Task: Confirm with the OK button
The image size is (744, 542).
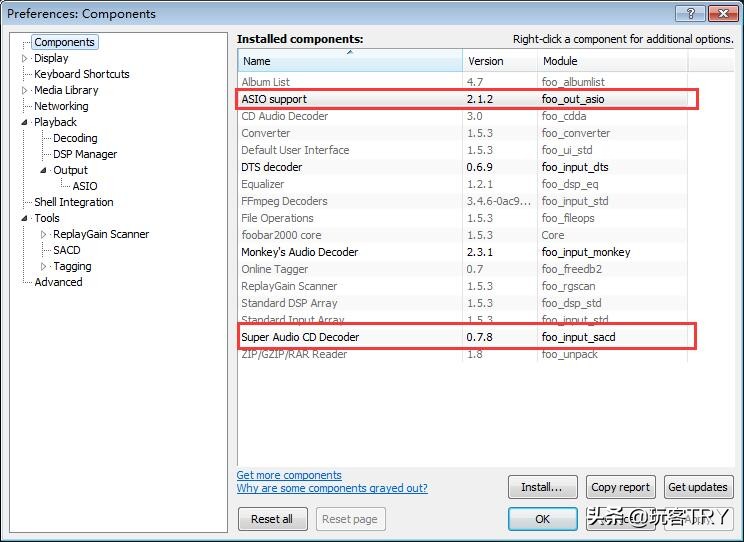Action: [542, 519]
